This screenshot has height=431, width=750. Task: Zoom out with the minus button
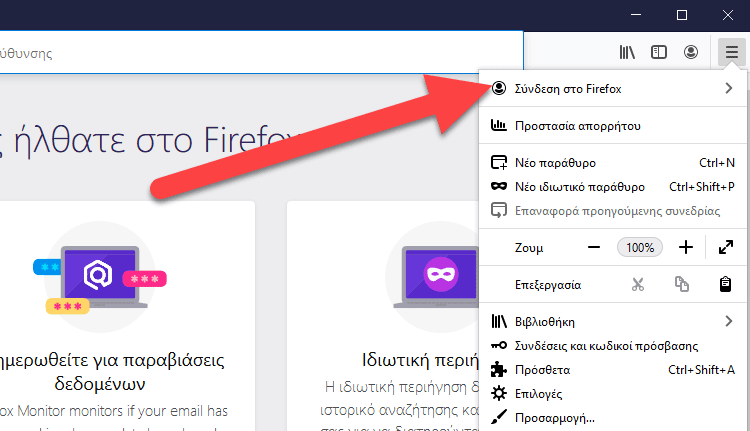click(x=594, y=247)
